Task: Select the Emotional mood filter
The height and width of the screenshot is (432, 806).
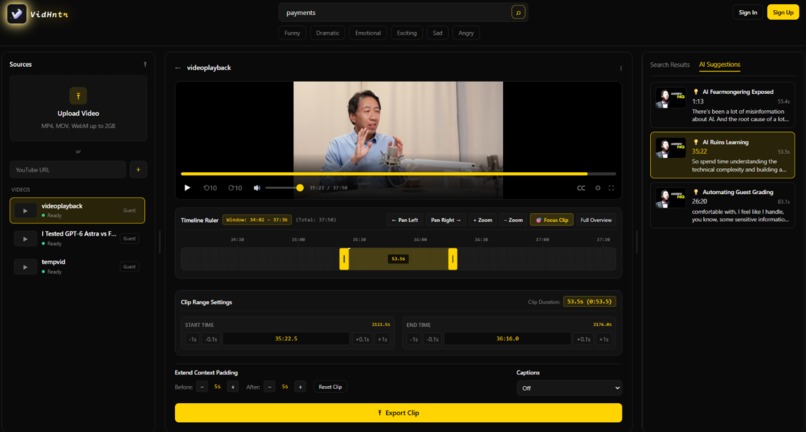Action: point(368,33)
